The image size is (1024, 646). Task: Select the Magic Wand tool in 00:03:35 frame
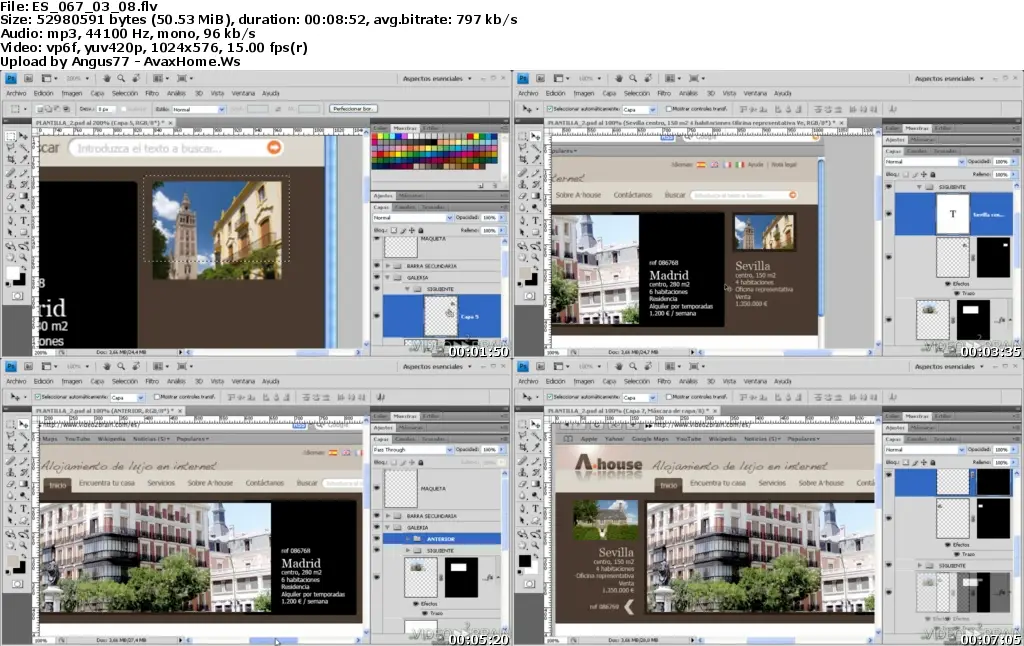click(536, 148)
